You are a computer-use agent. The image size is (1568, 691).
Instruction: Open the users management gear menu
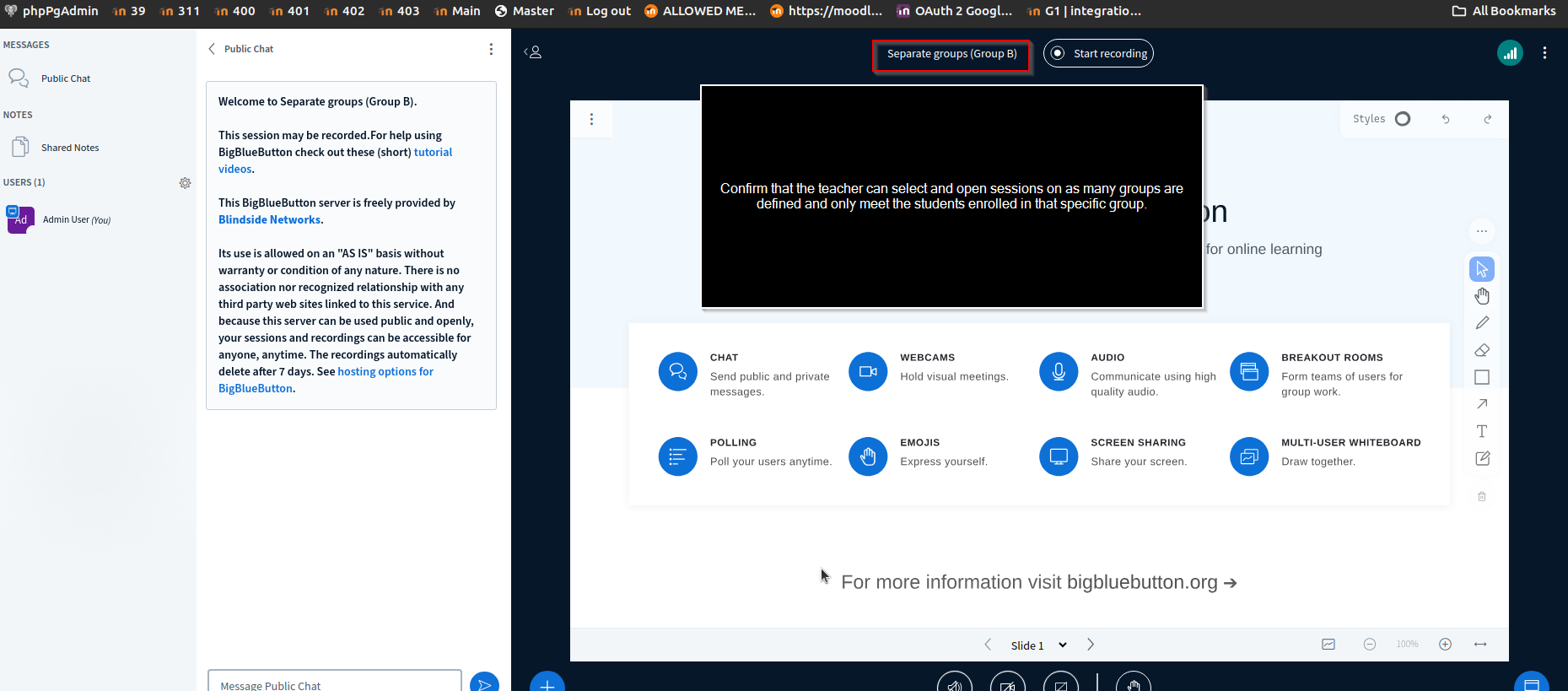[x=185, y=183]
